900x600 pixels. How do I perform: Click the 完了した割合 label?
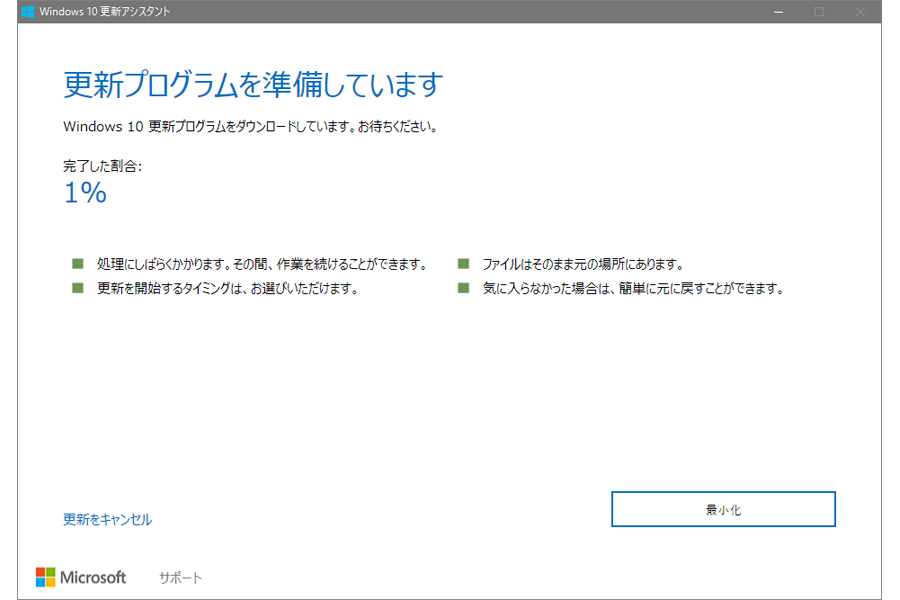pos(102,166)
